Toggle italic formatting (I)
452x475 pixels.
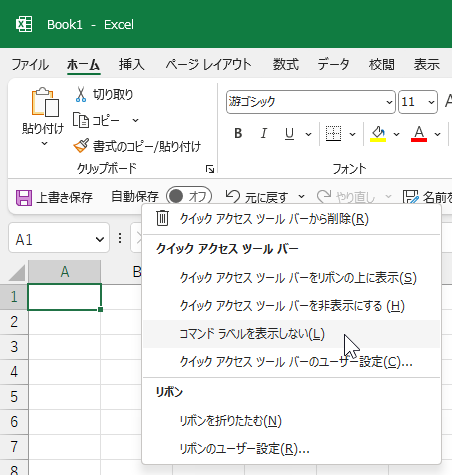point(264,133)
